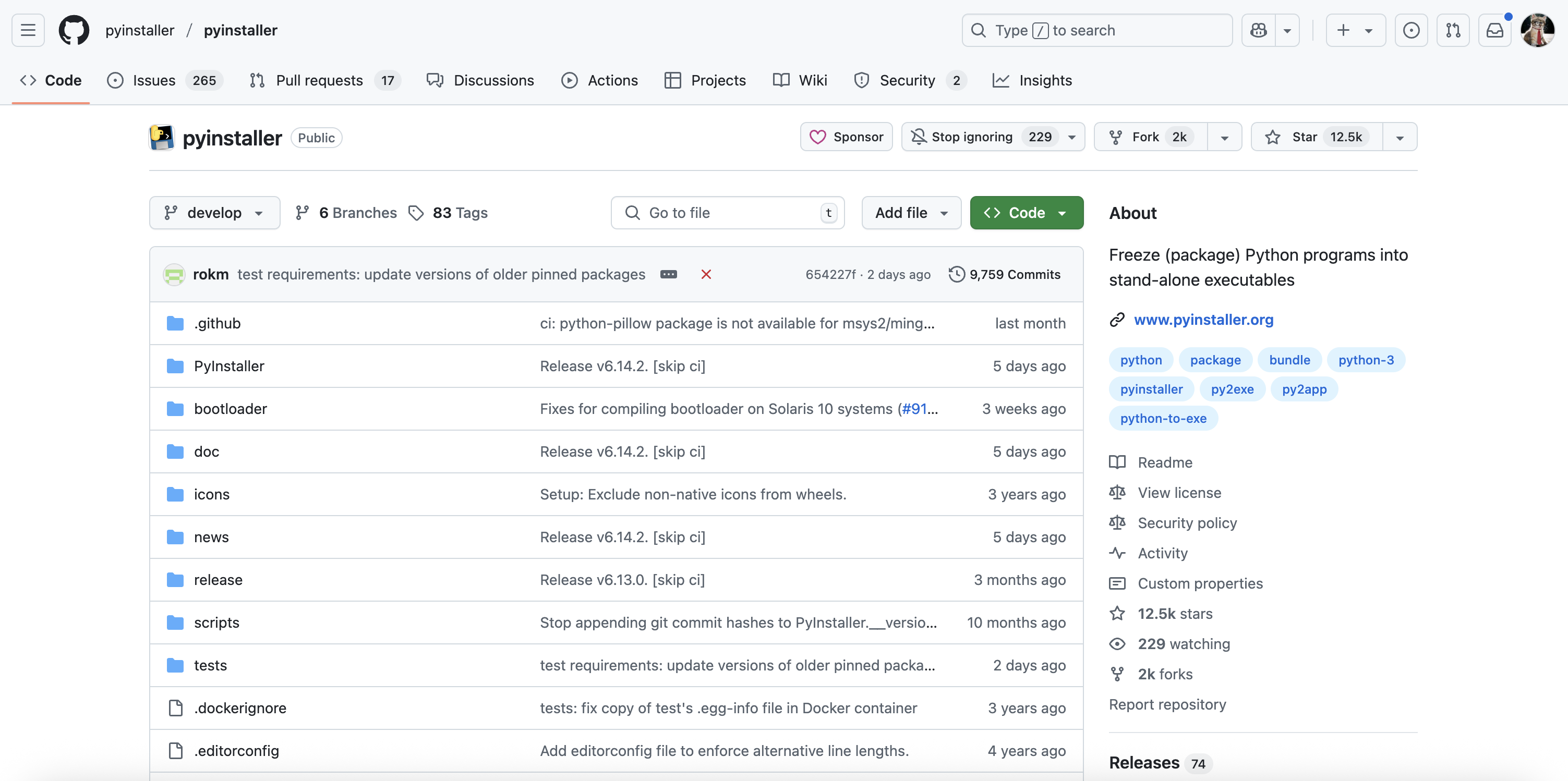
Task: Open the hamburger navigation menu
Action: [x=28, y=30]
